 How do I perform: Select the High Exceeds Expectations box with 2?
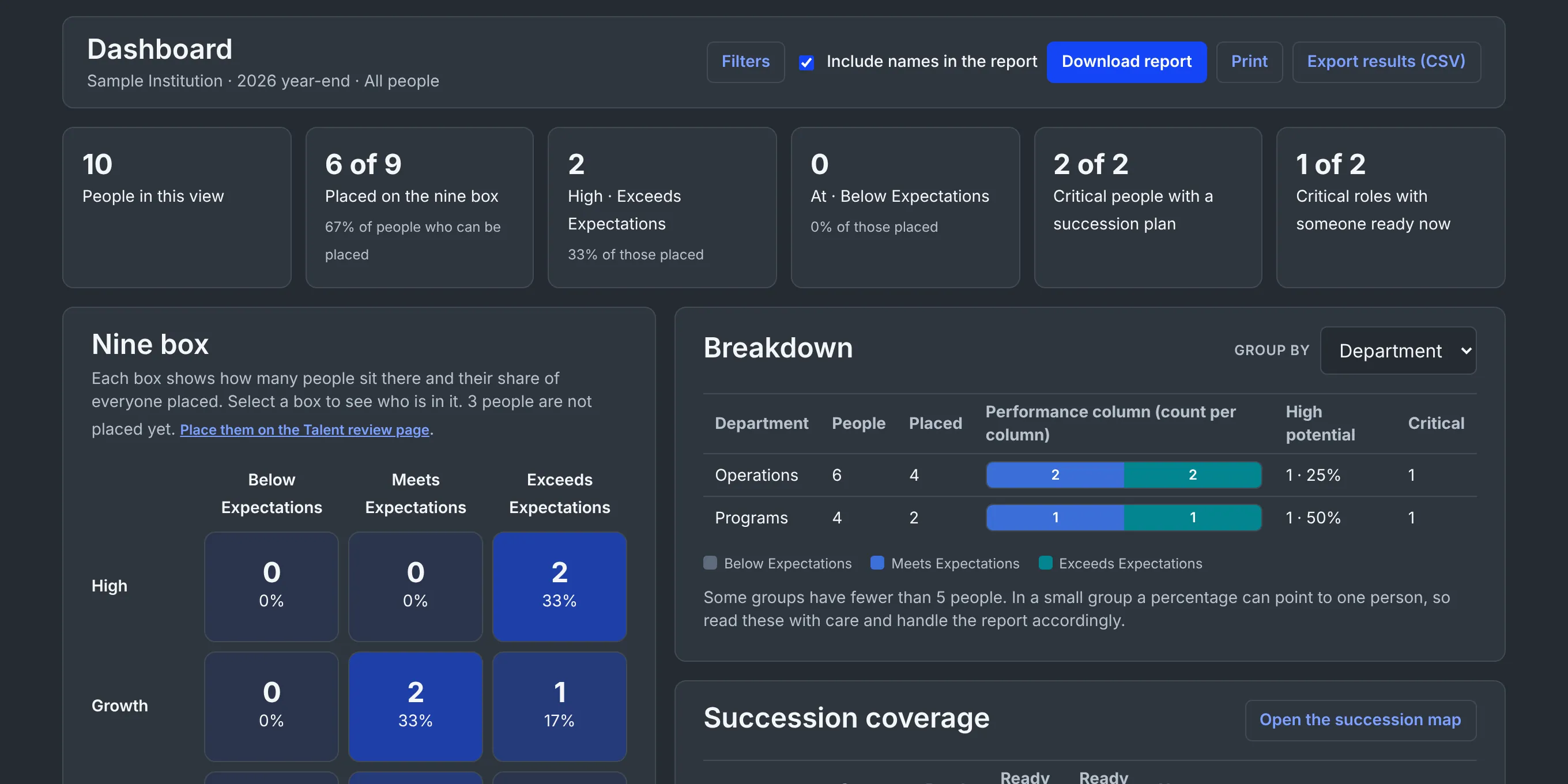(559, 586)
